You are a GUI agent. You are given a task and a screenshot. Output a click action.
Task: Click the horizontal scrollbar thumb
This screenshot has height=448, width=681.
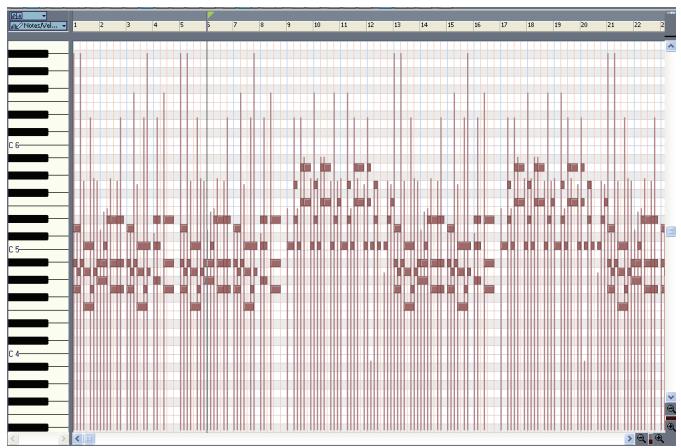[x=89, y=438]
